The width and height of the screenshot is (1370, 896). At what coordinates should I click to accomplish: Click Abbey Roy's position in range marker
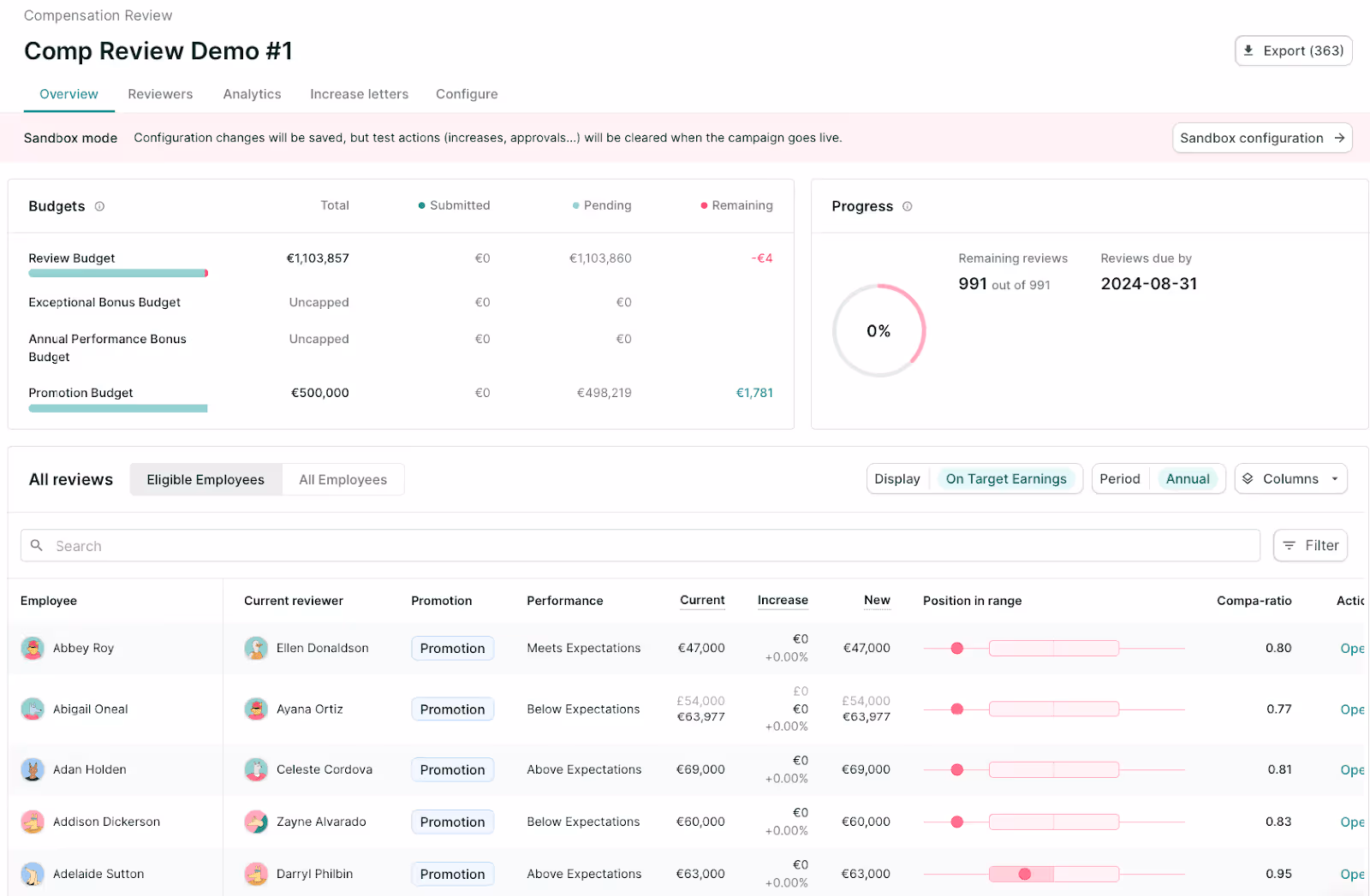pyautogui.click(x=956, y=648)
